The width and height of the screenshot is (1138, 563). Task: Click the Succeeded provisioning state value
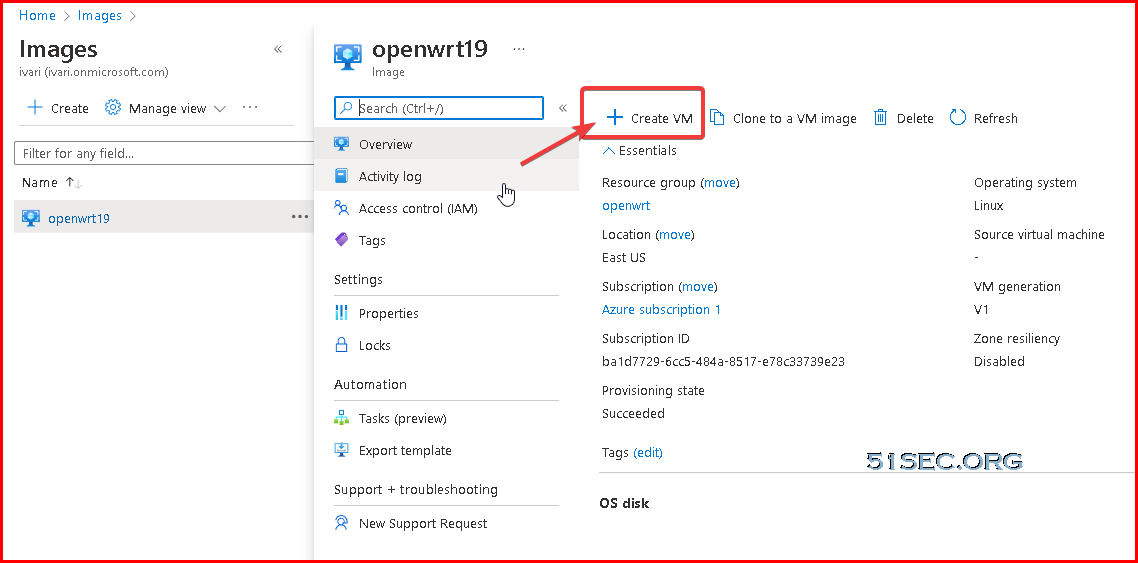633,414
